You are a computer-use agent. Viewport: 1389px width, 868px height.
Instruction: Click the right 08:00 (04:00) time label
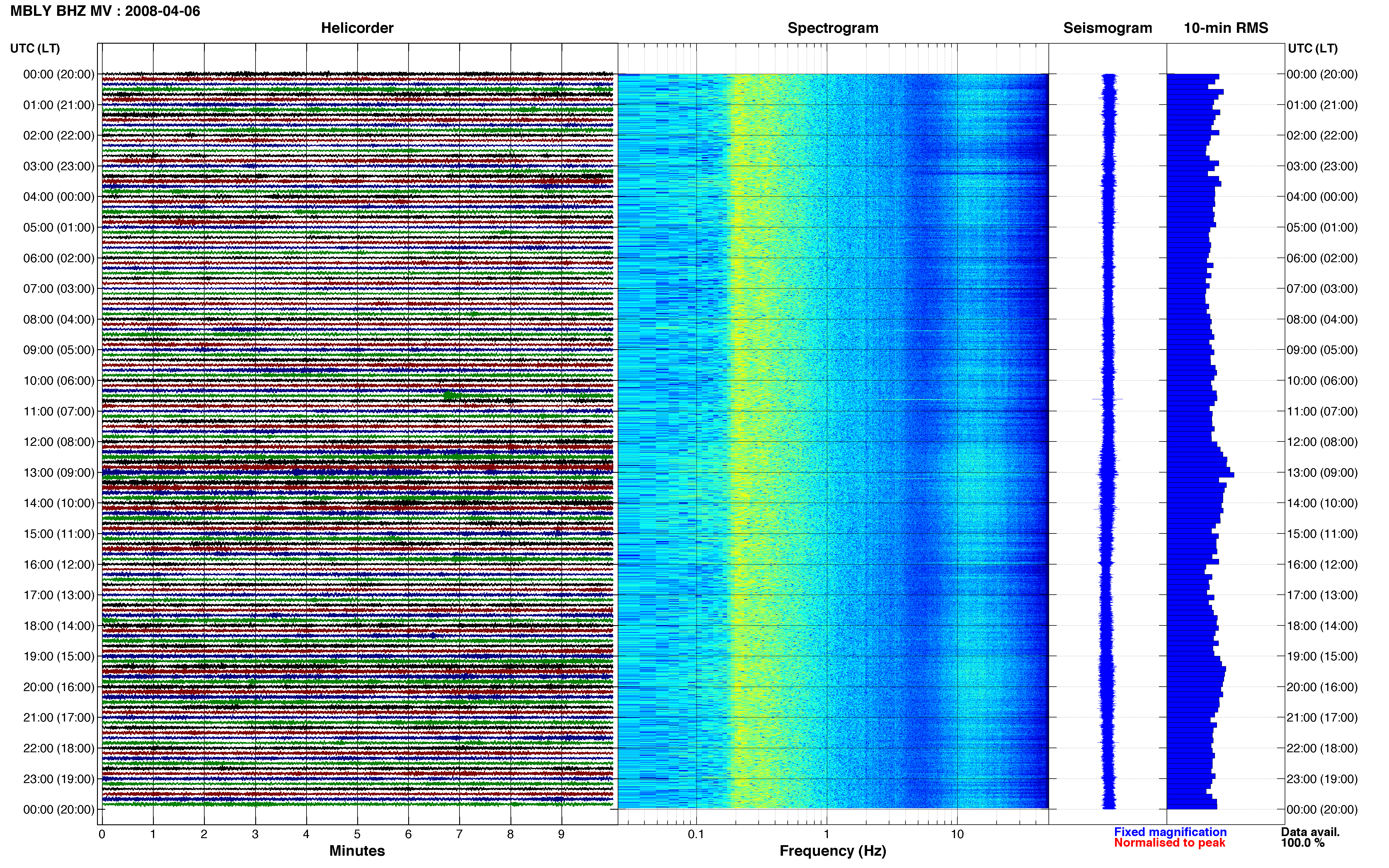coord(1322,319)
